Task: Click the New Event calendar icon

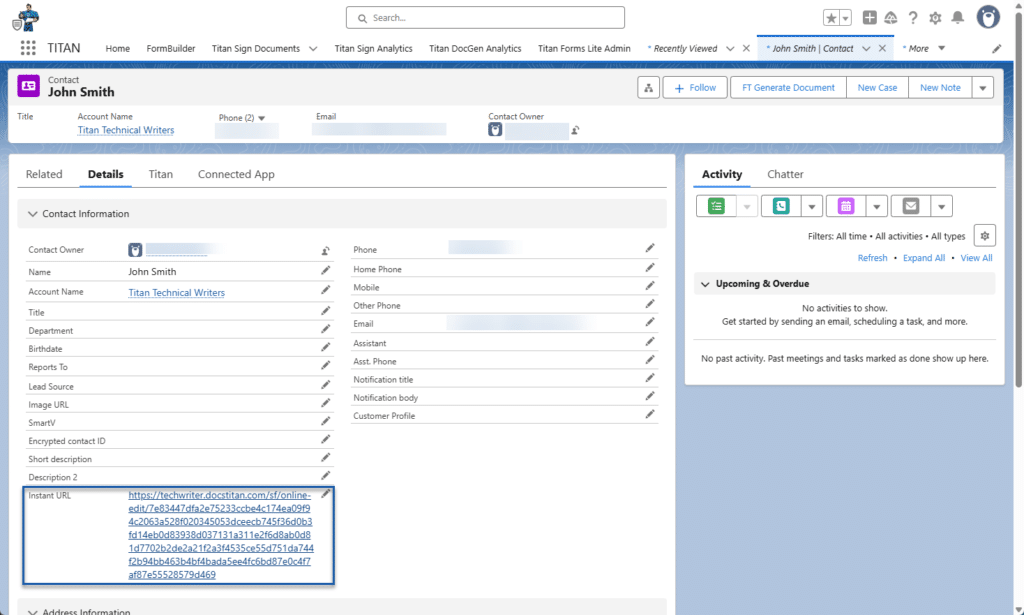Action: (x=846, y=206)
